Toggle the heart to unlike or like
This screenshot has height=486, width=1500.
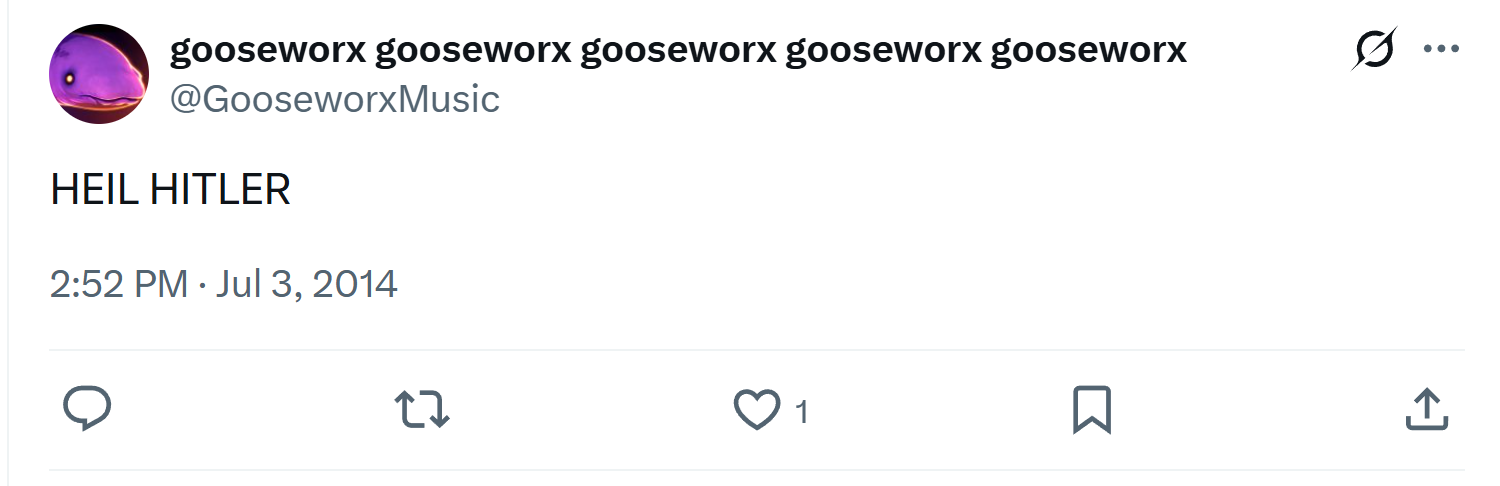click(x=757, y=410)
